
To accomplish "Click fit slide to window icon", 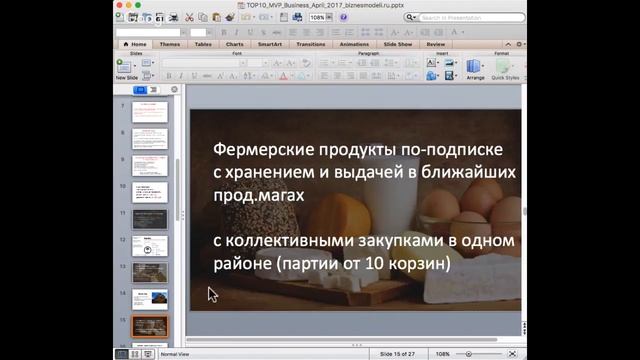I will coord(512,354).
